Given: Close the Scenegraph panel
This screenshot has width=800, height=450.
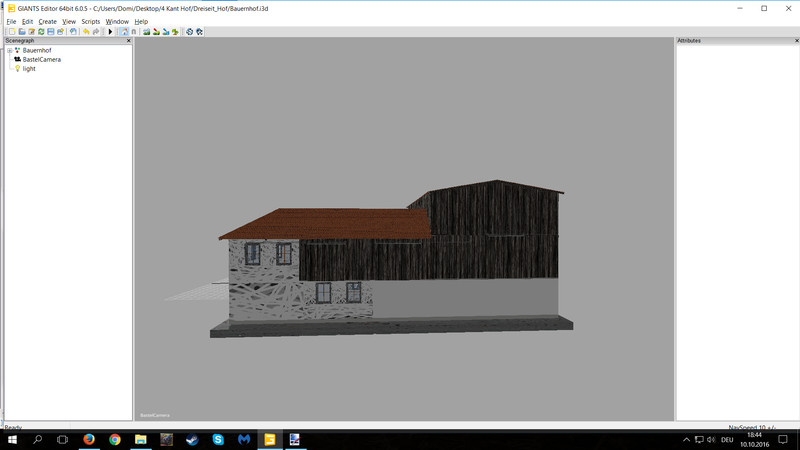Looking at the screenshot, I should click(x=128, y=41).
